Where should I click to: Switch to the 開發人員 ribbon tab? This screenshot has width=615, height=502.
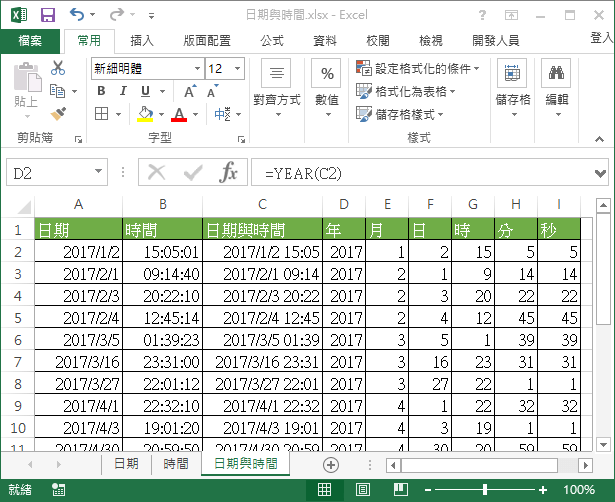[x=496, y=40]
